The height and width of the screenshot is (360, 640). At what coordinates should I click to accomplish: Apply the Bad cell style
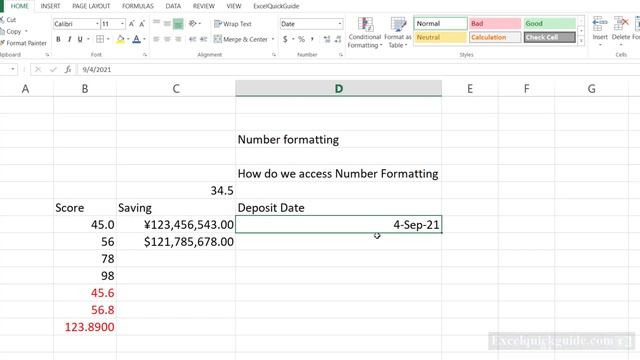pos(495,24)
